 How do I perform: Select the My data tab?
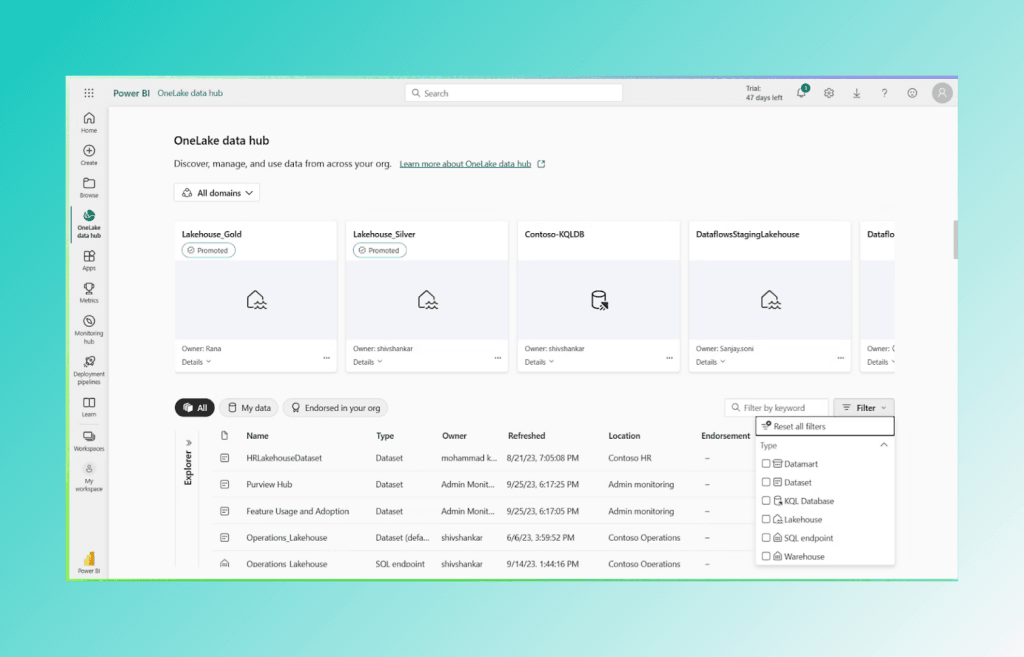(249, 408)
